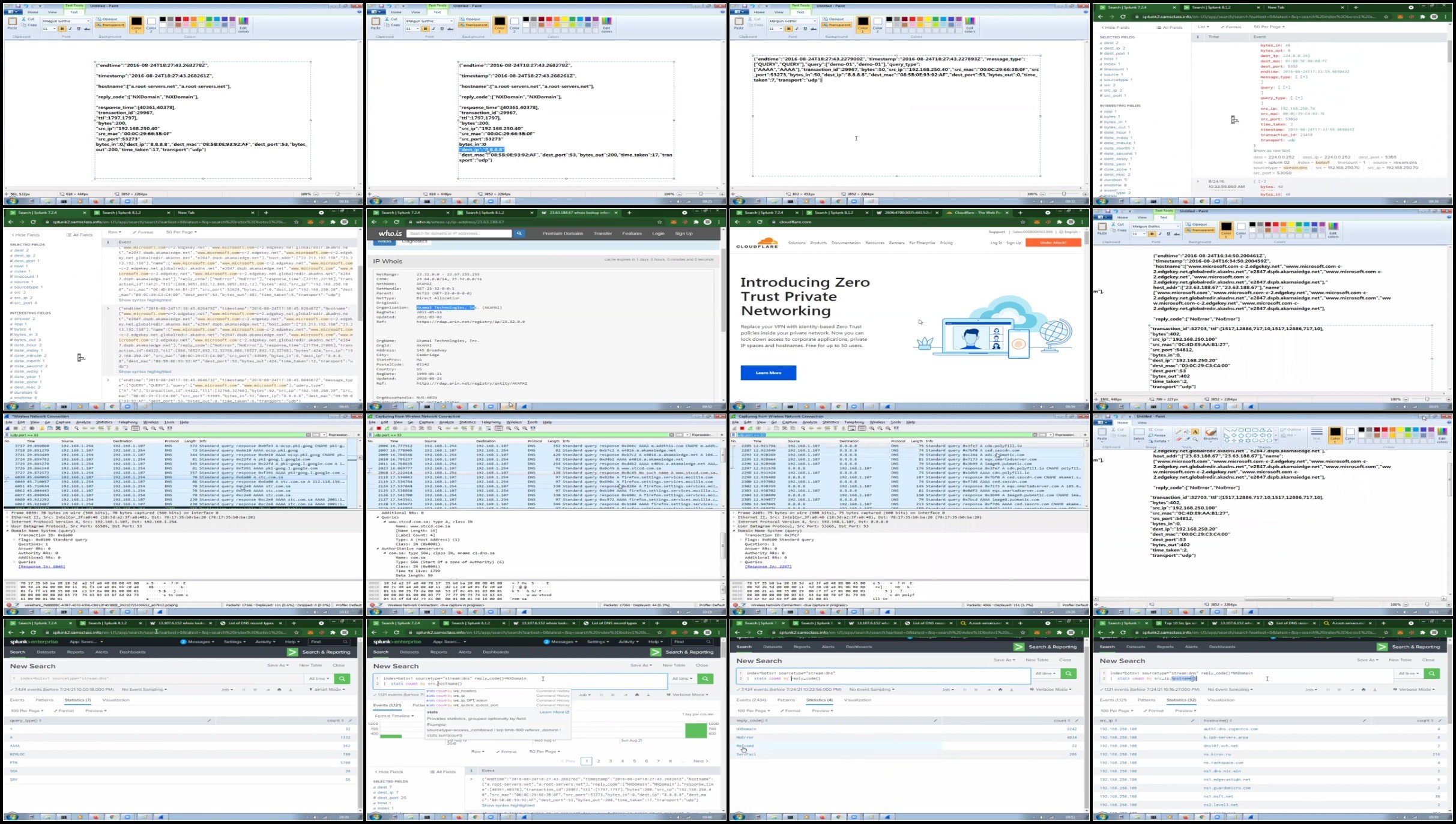Viewport: 1456px width, 824px height.
Task: Click Search & Reporting green icon in Statistics (4) window
Action: (x=1019, y=646)
